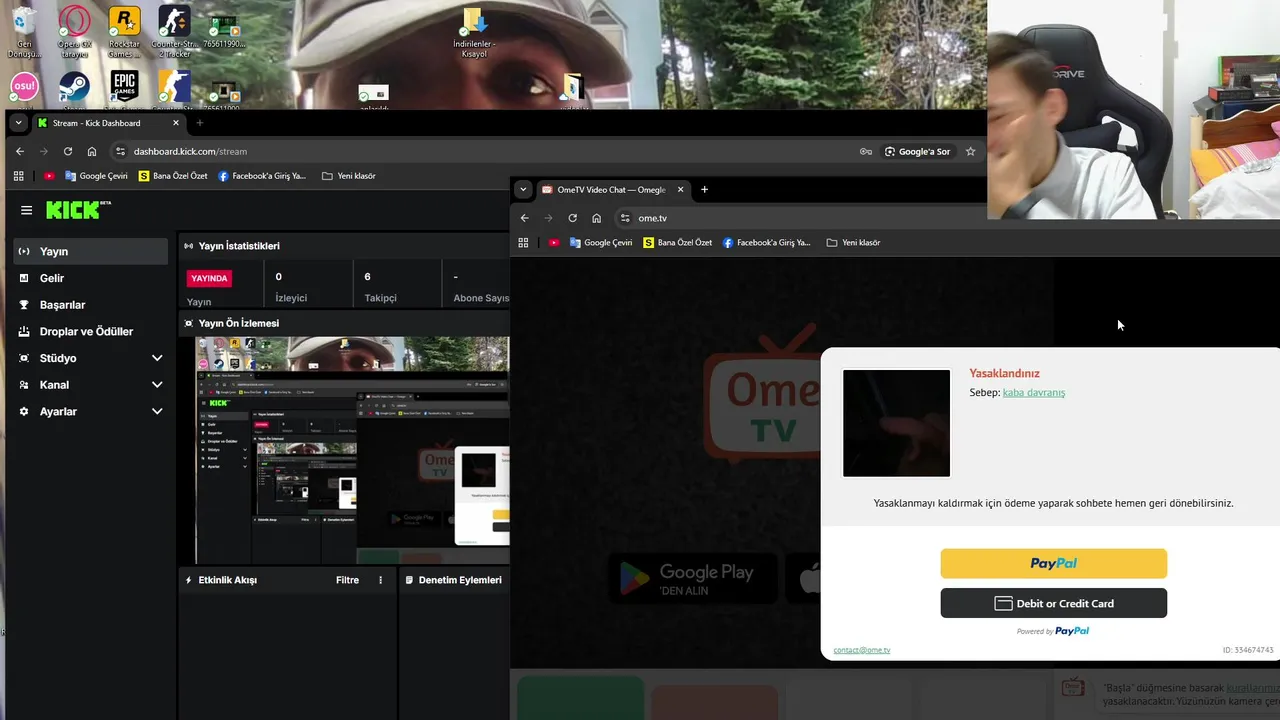
Task: Open the apps grid in the Kick window bookmarks bar
Action: click(x=18, y=176)
